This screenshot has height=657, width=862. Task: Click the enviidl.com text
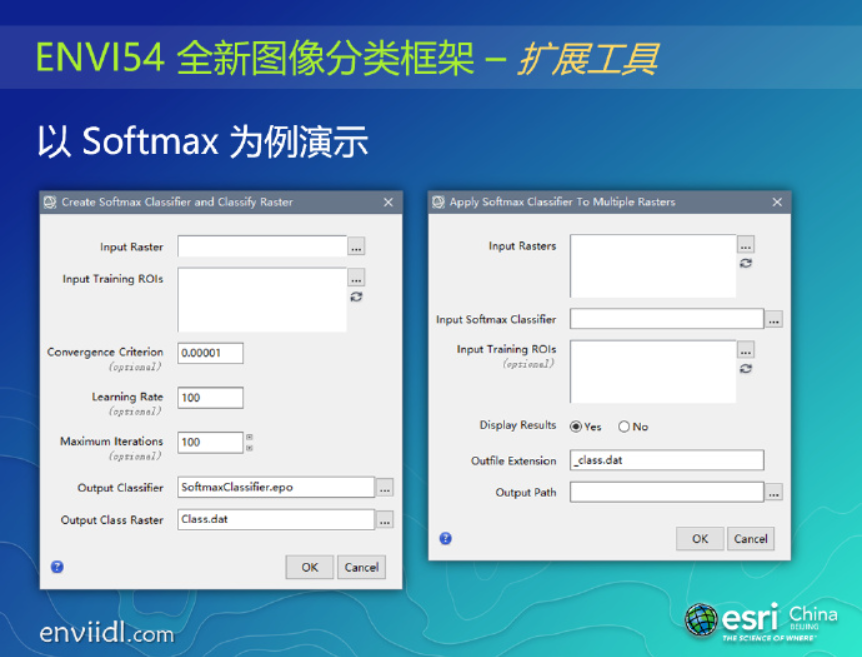(x=107, y=632)
